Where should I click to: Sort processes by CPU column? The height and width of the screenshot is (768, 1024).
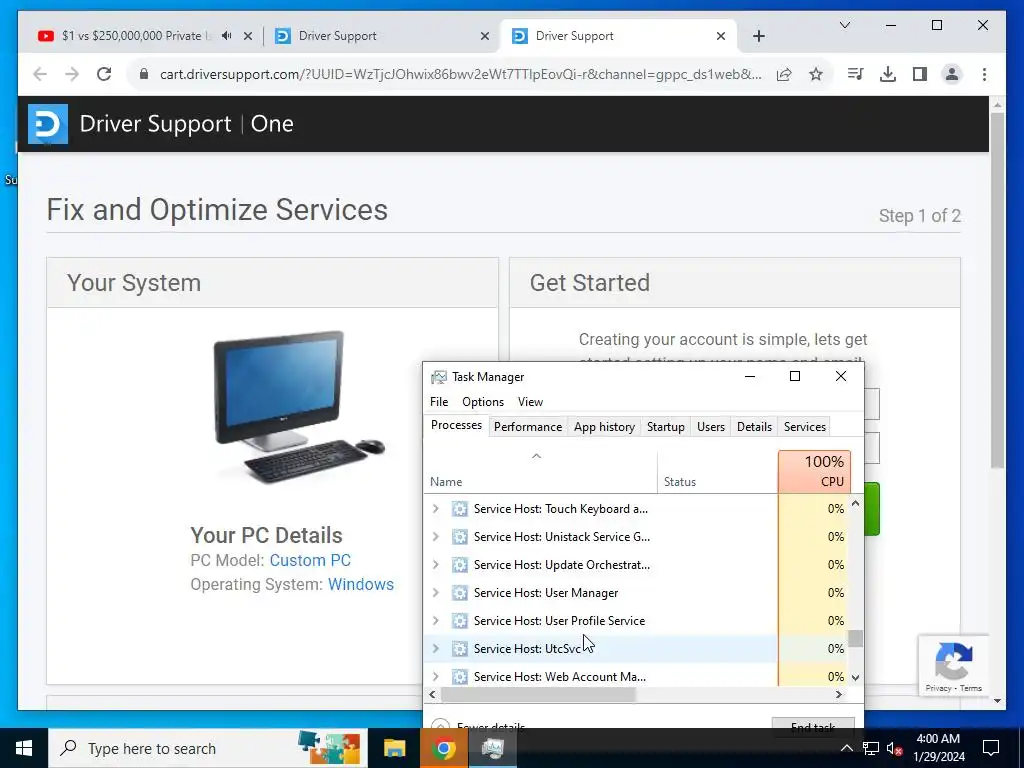pyautogui.click(x=814, y=472)
